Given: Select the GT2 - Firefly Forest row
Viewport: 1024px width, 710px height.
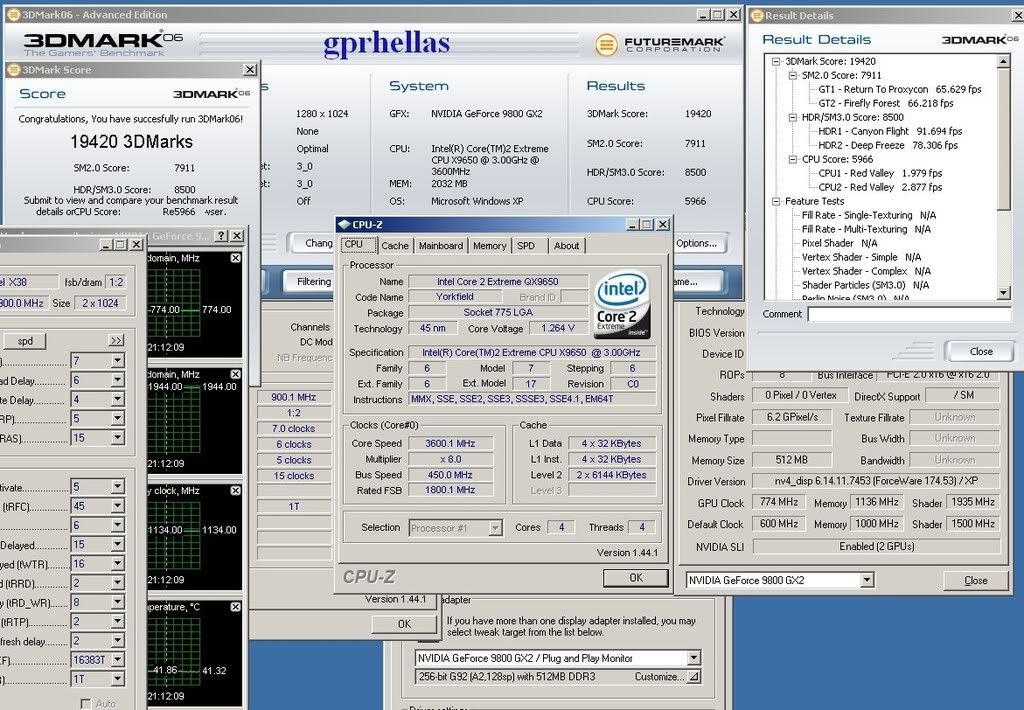Looking at the screenshot, I should coord(886,103).
